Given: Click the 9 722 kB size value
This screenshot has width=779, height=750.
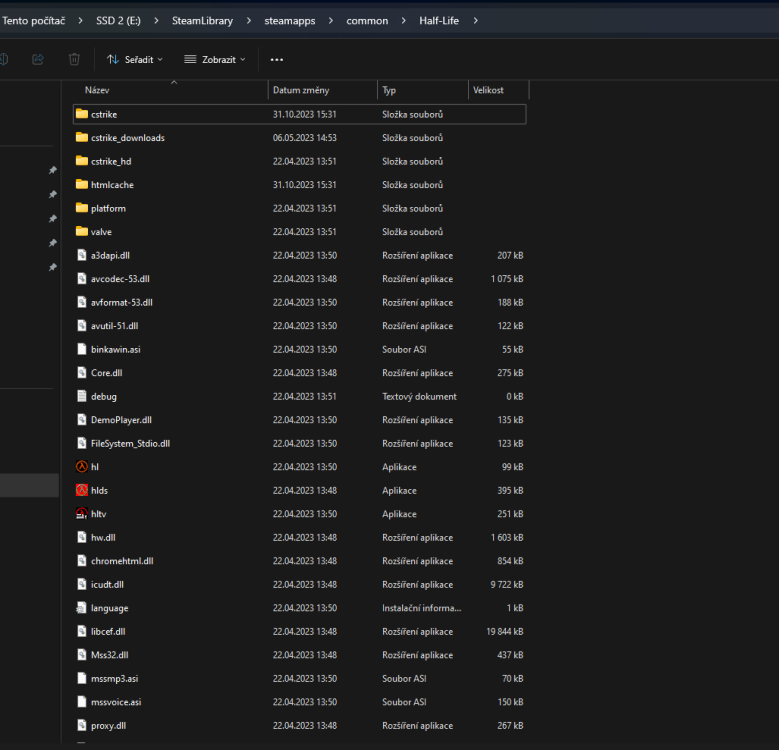Looking at the screenshot, I should point(507,584).
